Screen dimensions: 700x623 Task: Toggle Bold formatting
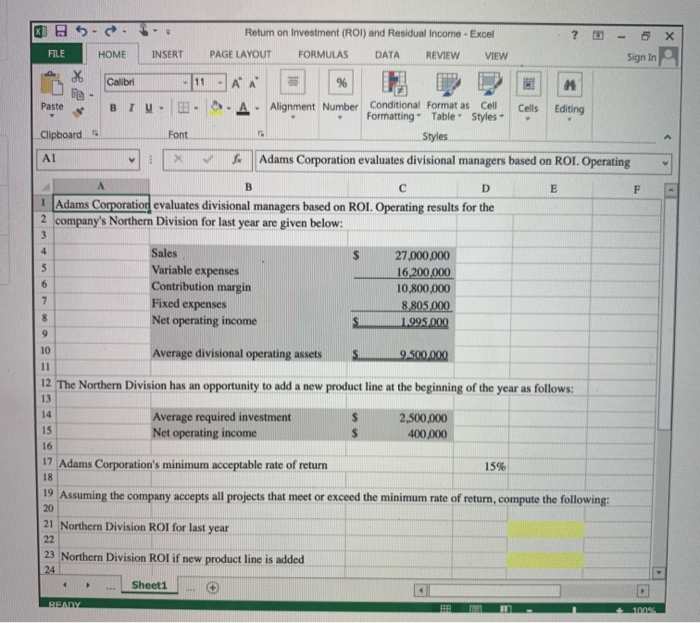pyautogui.click(x=113, y=108)
